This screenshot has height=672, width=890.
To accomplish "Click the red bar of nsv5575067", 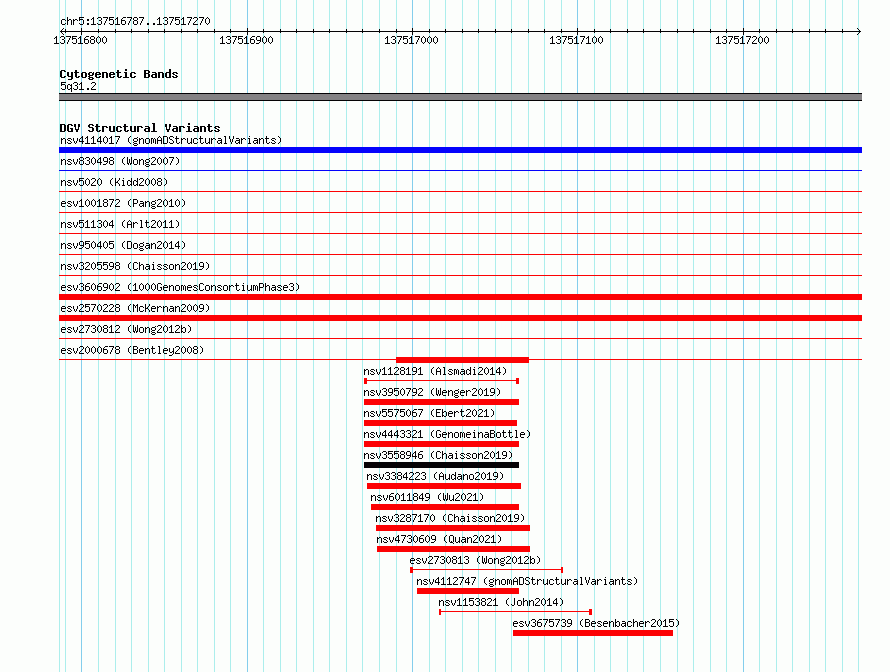I will (440, 423).
